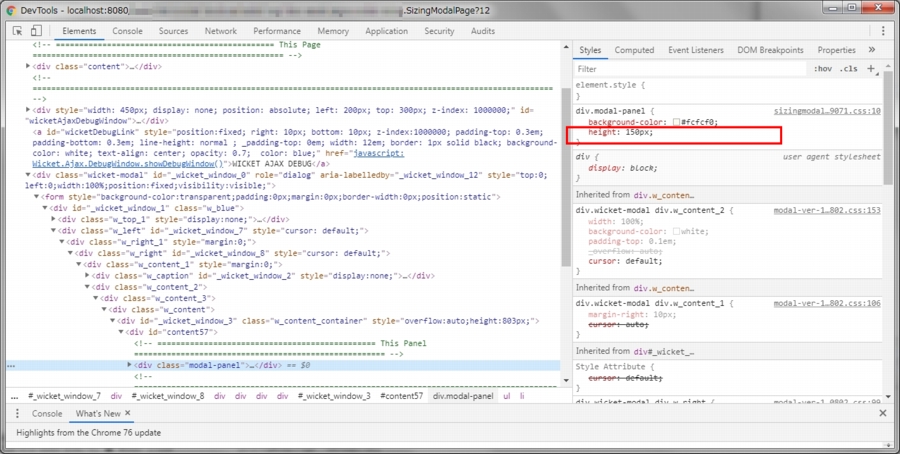This screenshot has width=900, height=454.
Task: Open the Network tab
Action: coord(221,31)
